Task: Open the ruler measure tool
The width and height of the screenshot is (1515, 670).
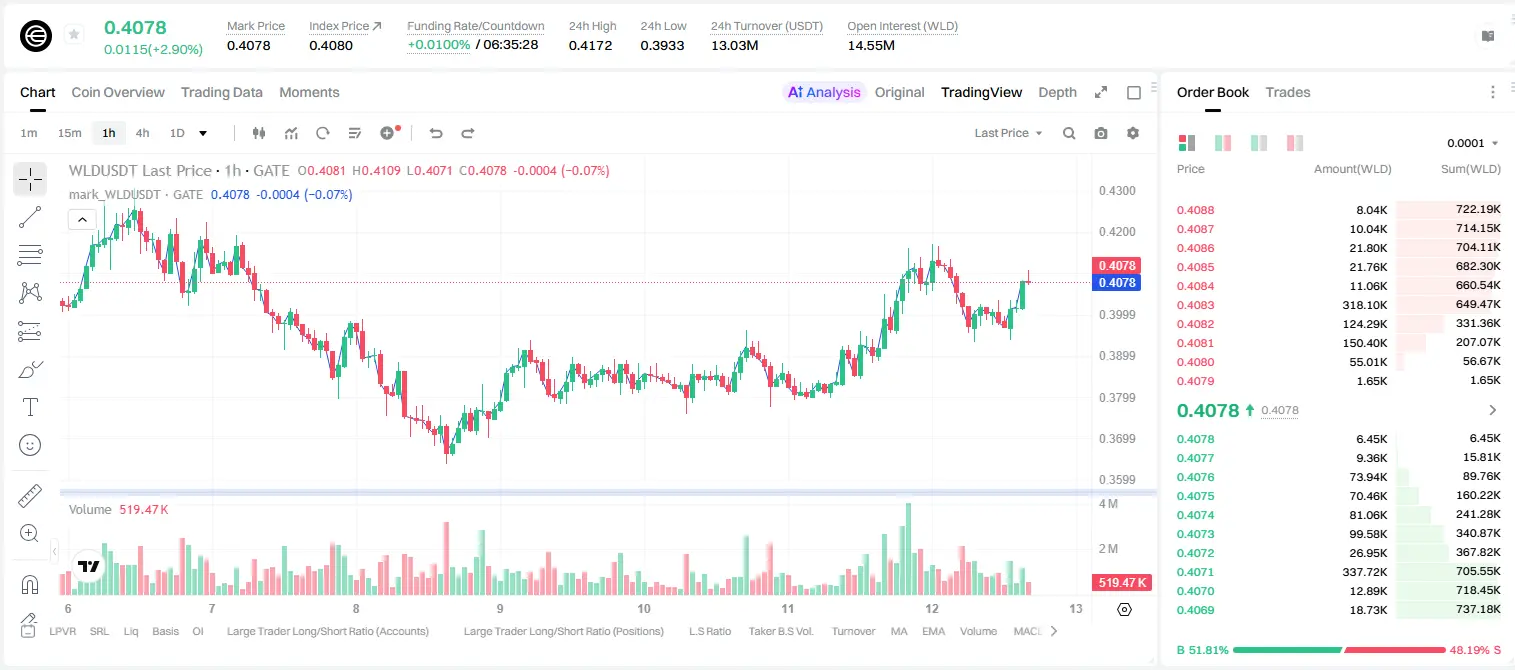Action: click(x=30, y=496)
